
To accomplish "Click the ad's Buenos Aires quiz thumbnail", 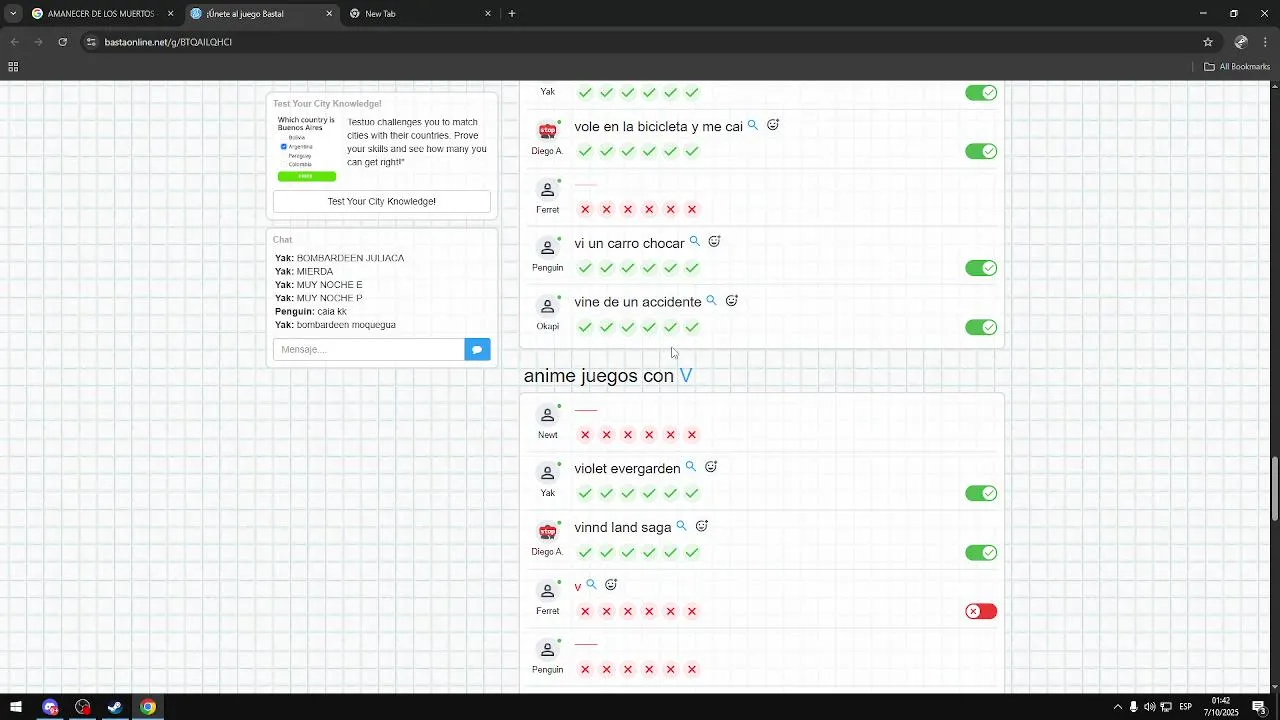I will click(307, 148).
